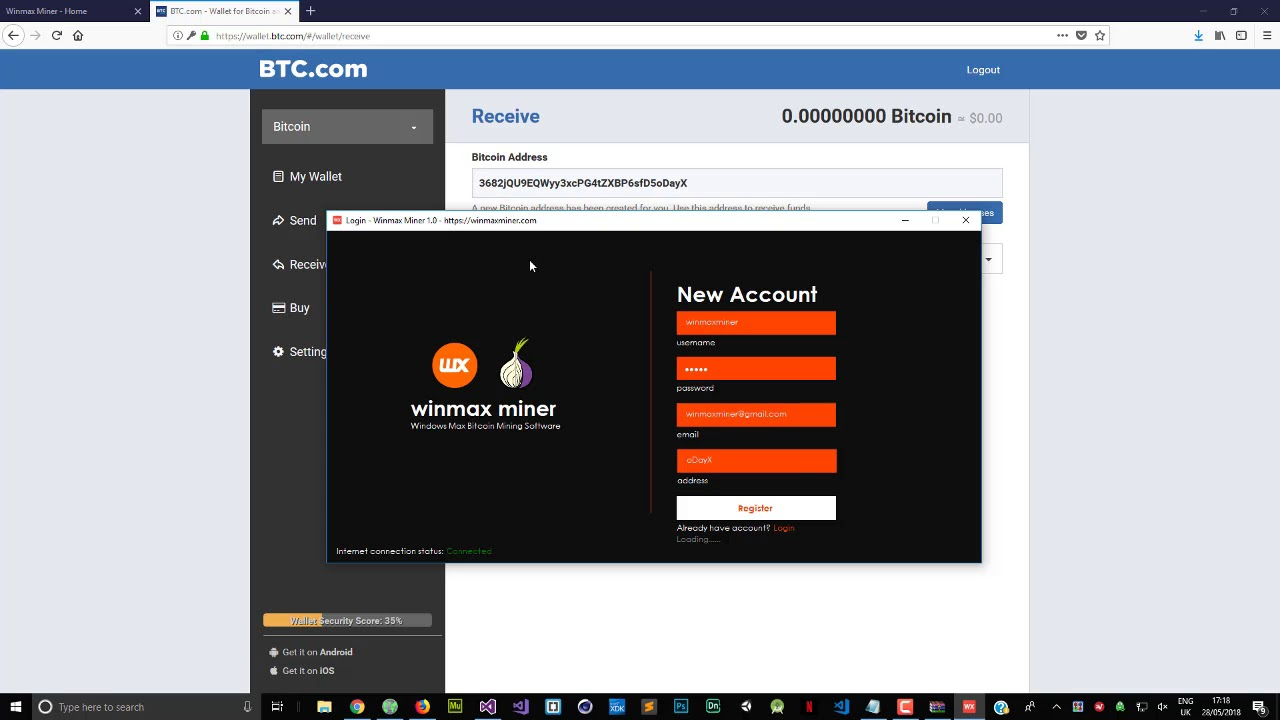
Task: Open the Firefox library icon
Action: pos(1220,36)
